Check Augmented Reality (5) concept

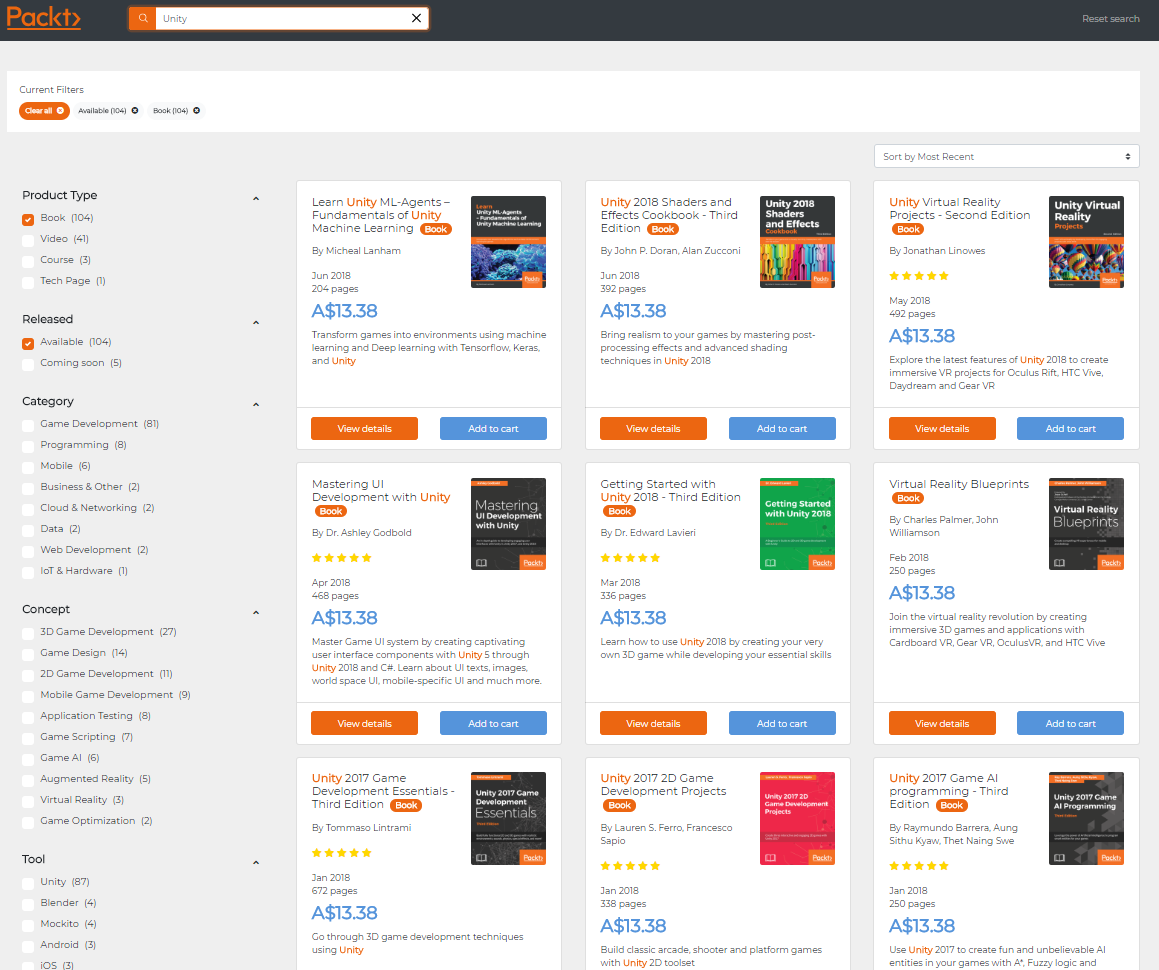tap(28, 781)
